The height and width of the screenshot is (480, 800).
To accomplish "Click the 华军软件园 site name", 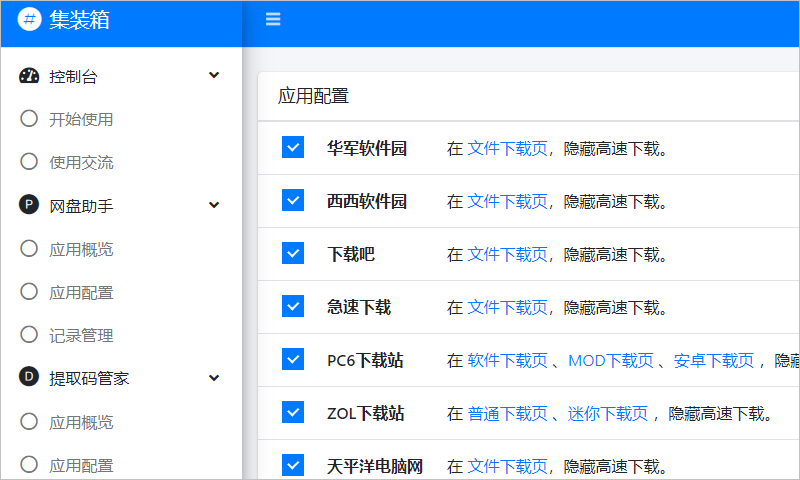I will coord(367,148).
